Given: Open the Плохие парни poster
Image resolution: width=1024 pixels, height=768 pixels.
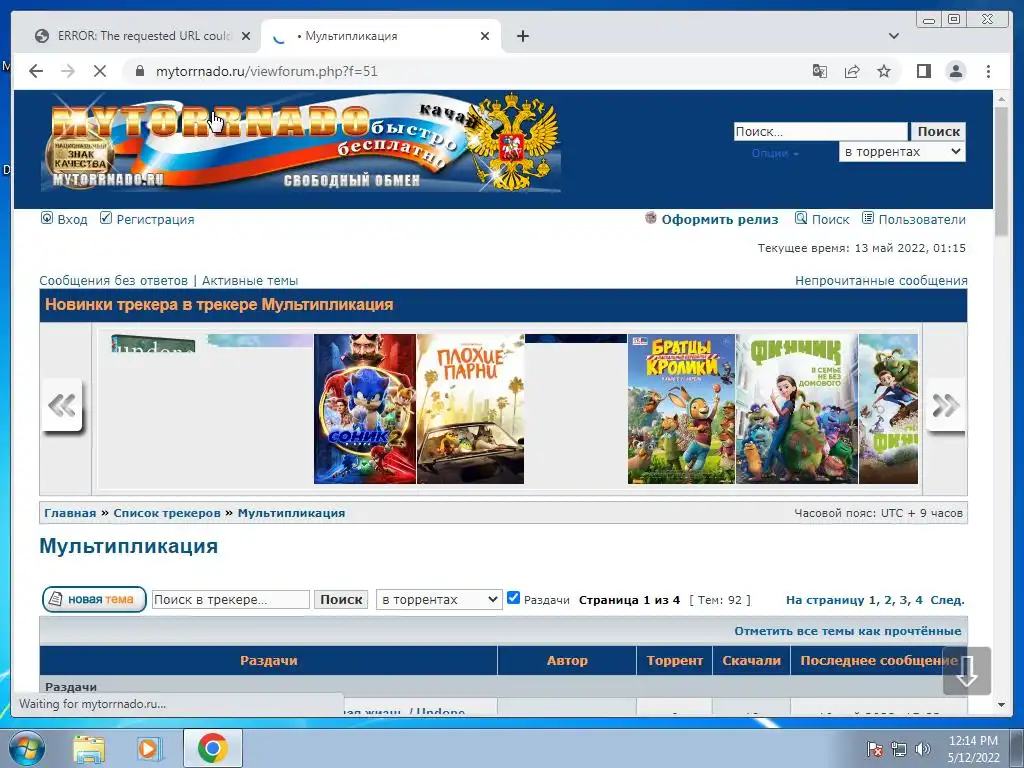Looking at the screenshot, I should (x=470, y=409).
